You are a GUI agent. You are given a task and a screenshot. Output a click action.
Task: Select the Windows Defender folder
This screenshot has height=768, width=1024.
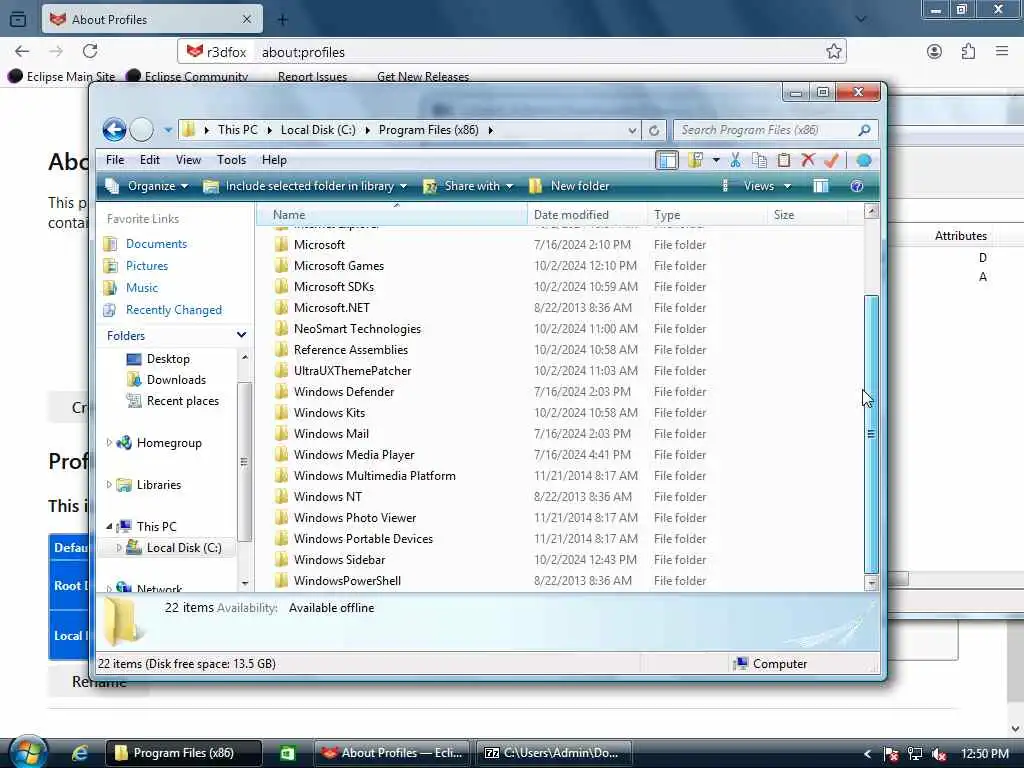[344, 392]
